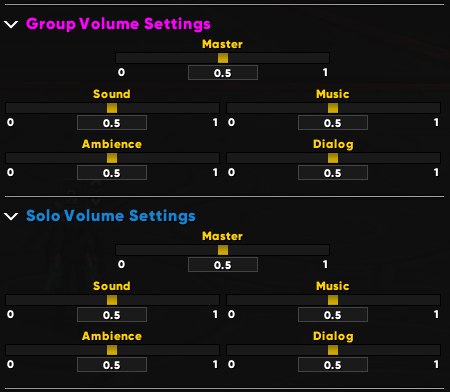
Task: Focus the Group Sound value field
Action: 112,123
